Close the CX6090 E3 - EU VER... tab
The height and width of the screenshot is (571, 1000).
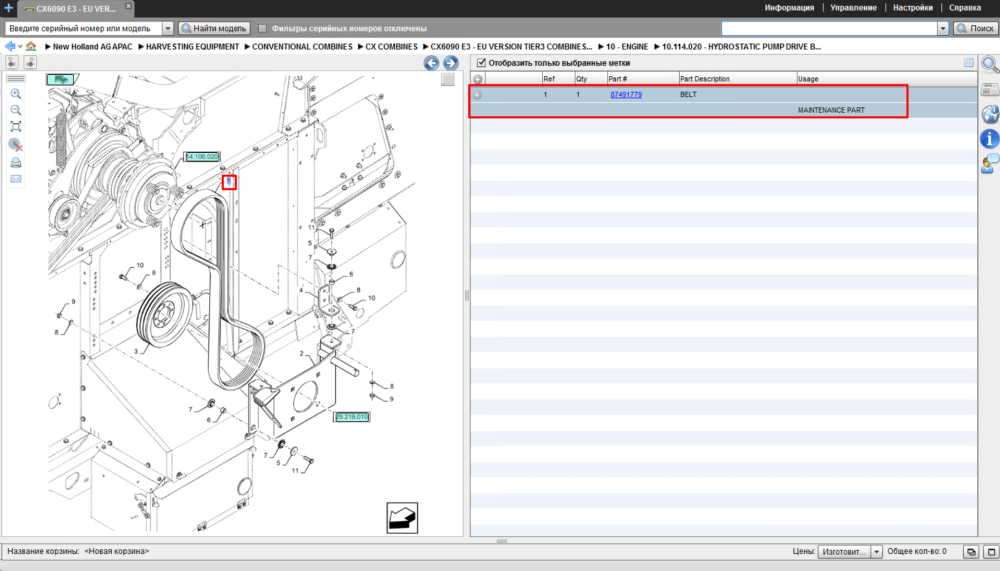tap(128, 6)
